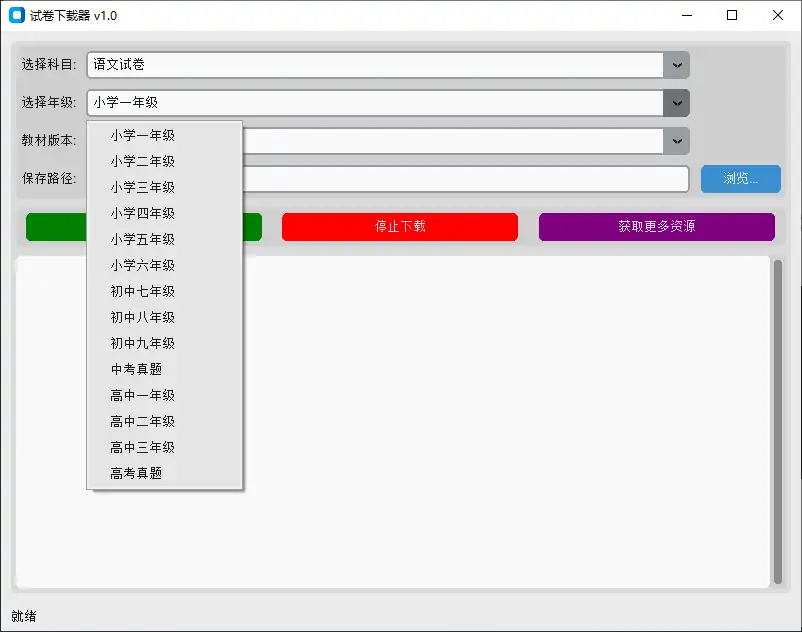Pick 小学六年级 in the grade menu

tap(140, 265)
